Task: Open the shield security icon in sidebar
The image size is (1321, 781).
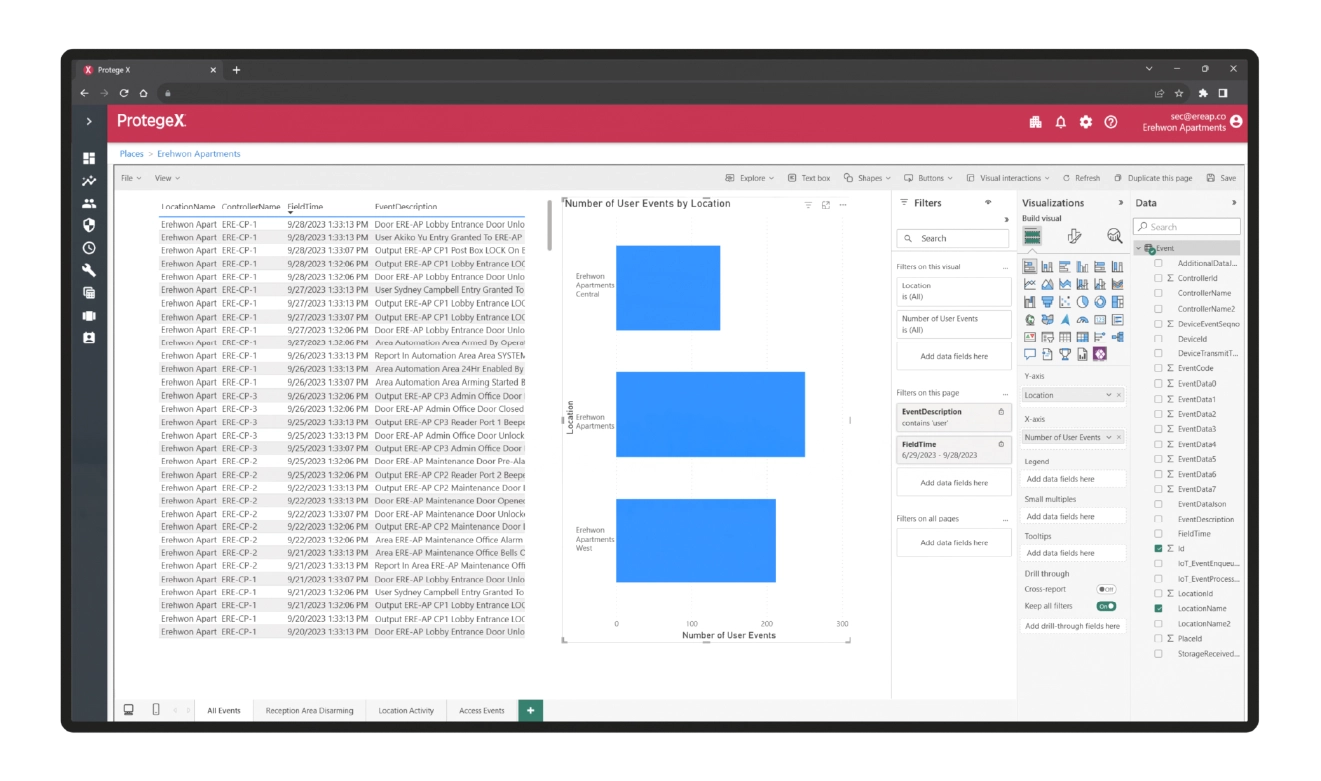Action: (89, 225)
